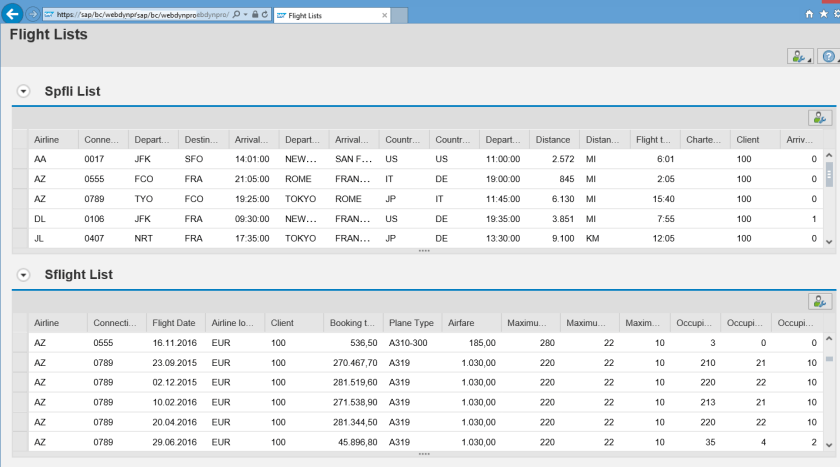
Task: Click the help question mark icon
Action: coord(827,57)
